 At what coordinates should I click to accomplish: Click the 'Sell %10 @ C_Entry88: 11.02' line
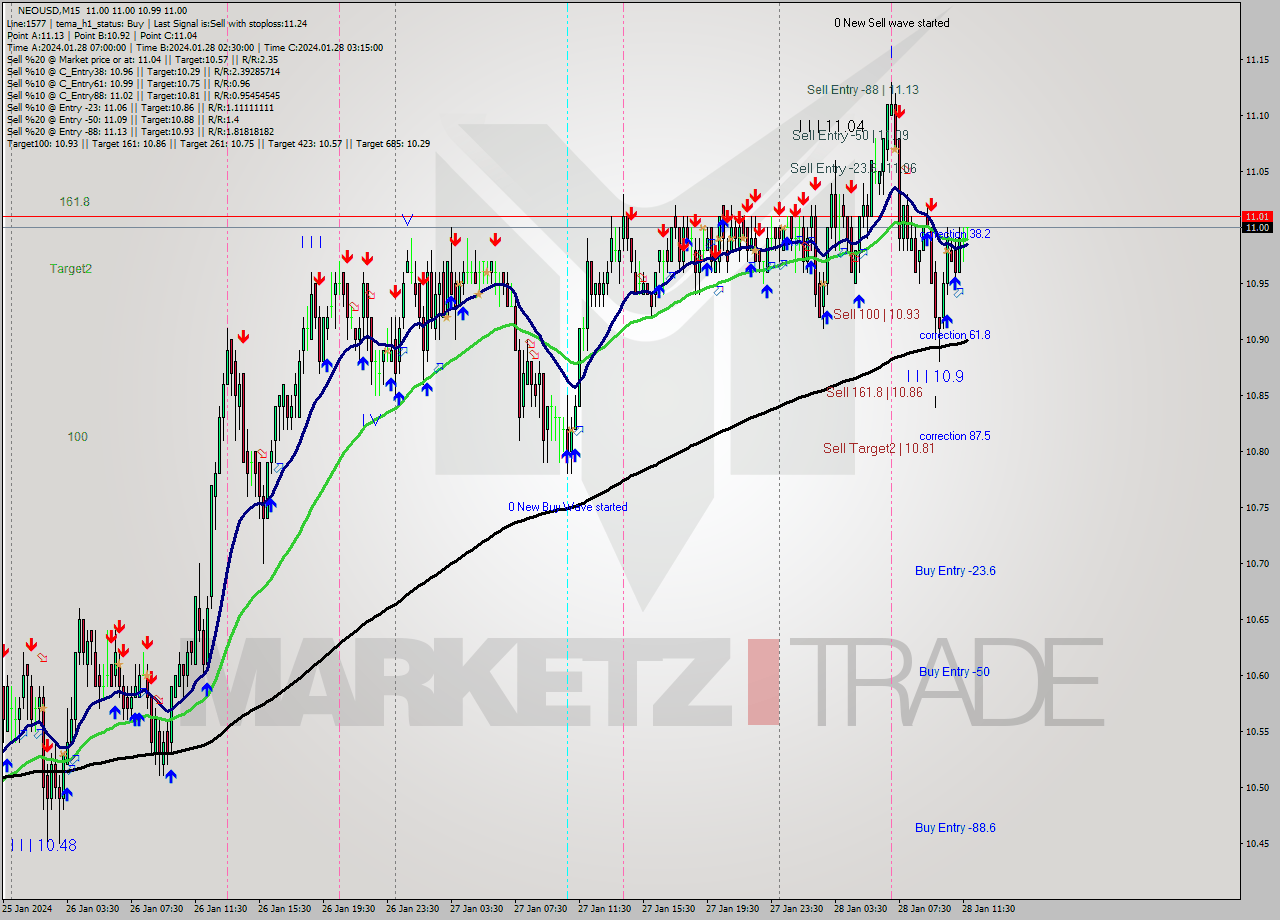(143, 95)
